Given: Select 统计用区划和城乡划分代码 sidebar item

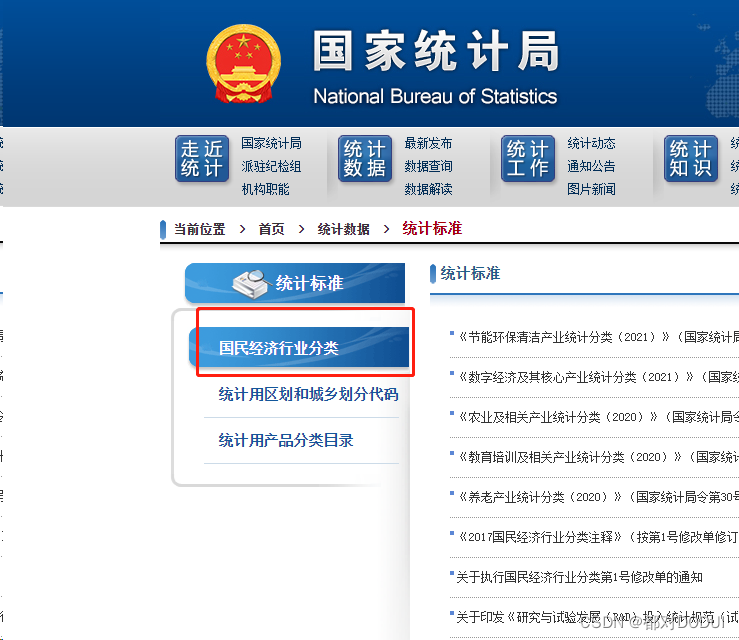Looking at the screenshot, I should click(308, 394).
